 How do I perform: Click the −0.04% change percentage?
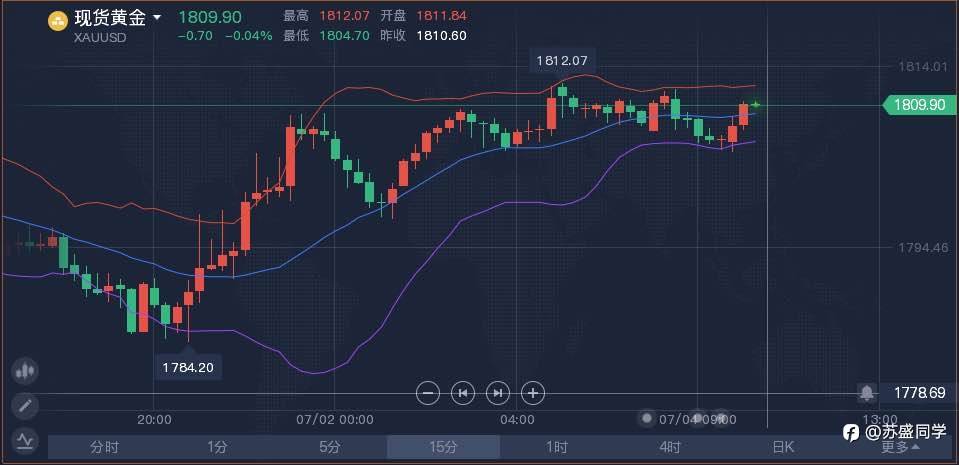[x=248, y=35]
